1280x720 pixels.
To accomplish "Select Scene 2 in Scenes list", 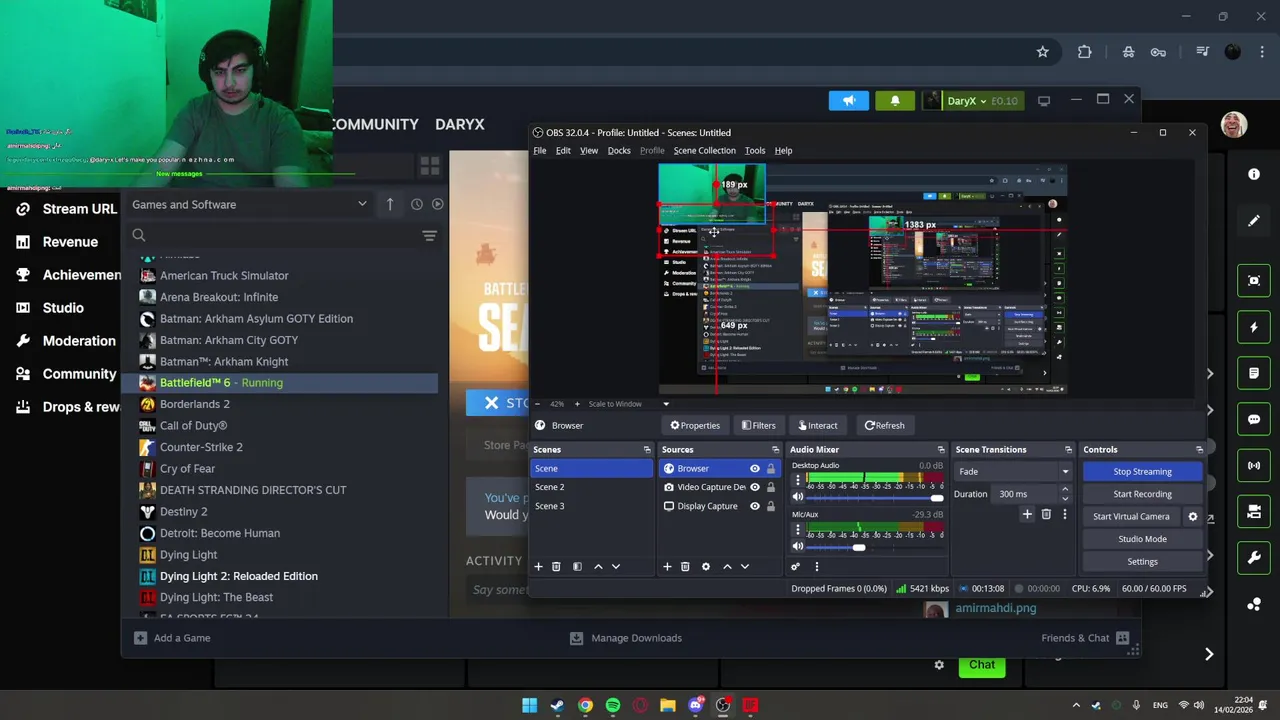I will click(591, 487).
